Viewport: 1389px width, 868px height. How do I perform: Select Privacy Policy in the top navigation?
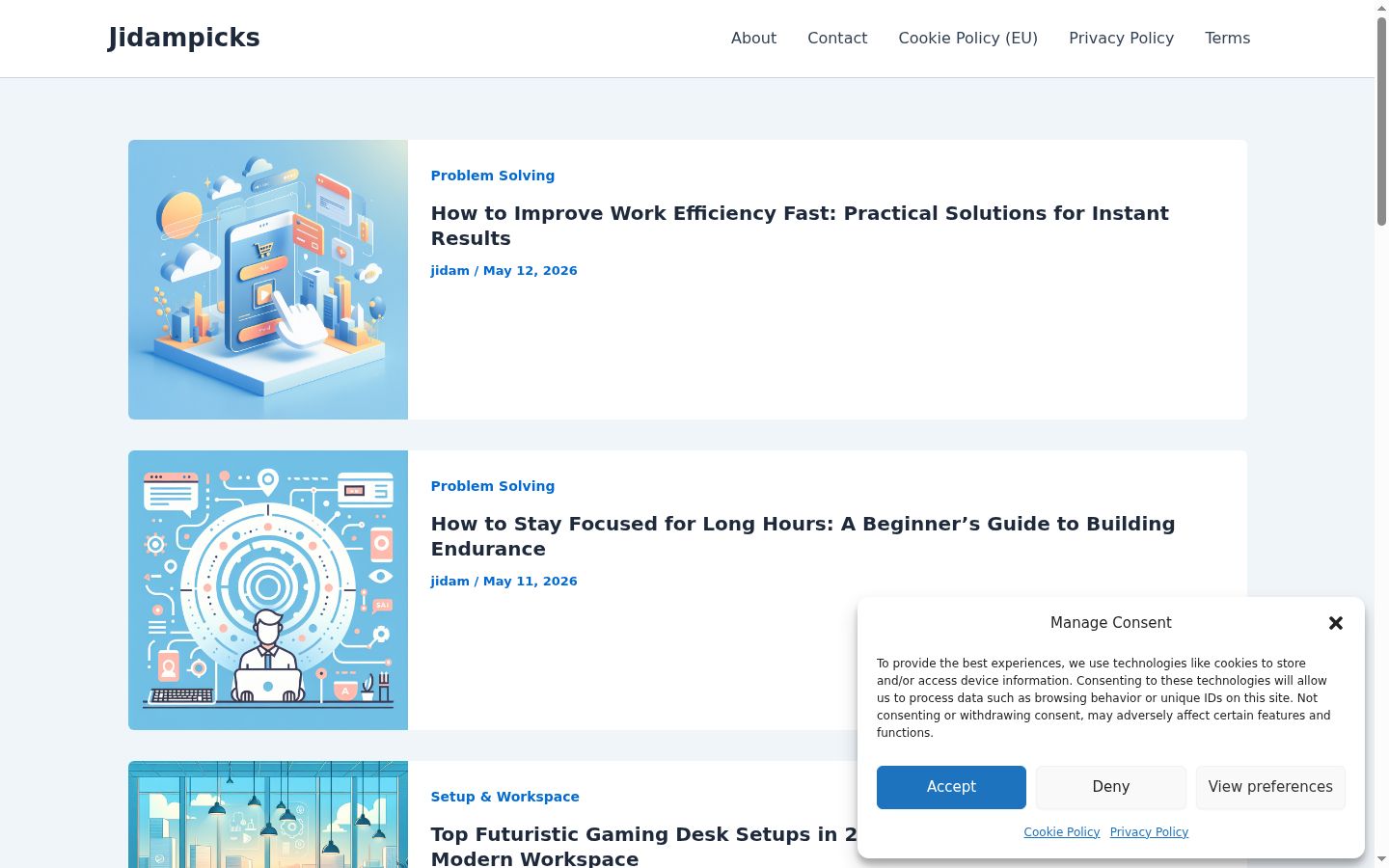coord(1121,38)
